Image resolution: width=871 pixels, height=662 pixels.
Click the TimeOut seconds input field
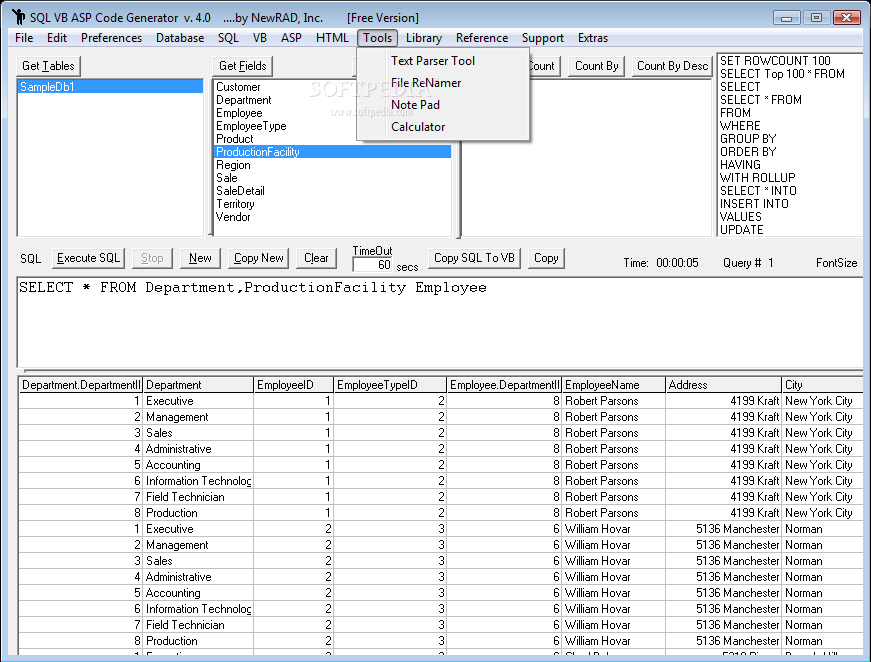[373, 265]
